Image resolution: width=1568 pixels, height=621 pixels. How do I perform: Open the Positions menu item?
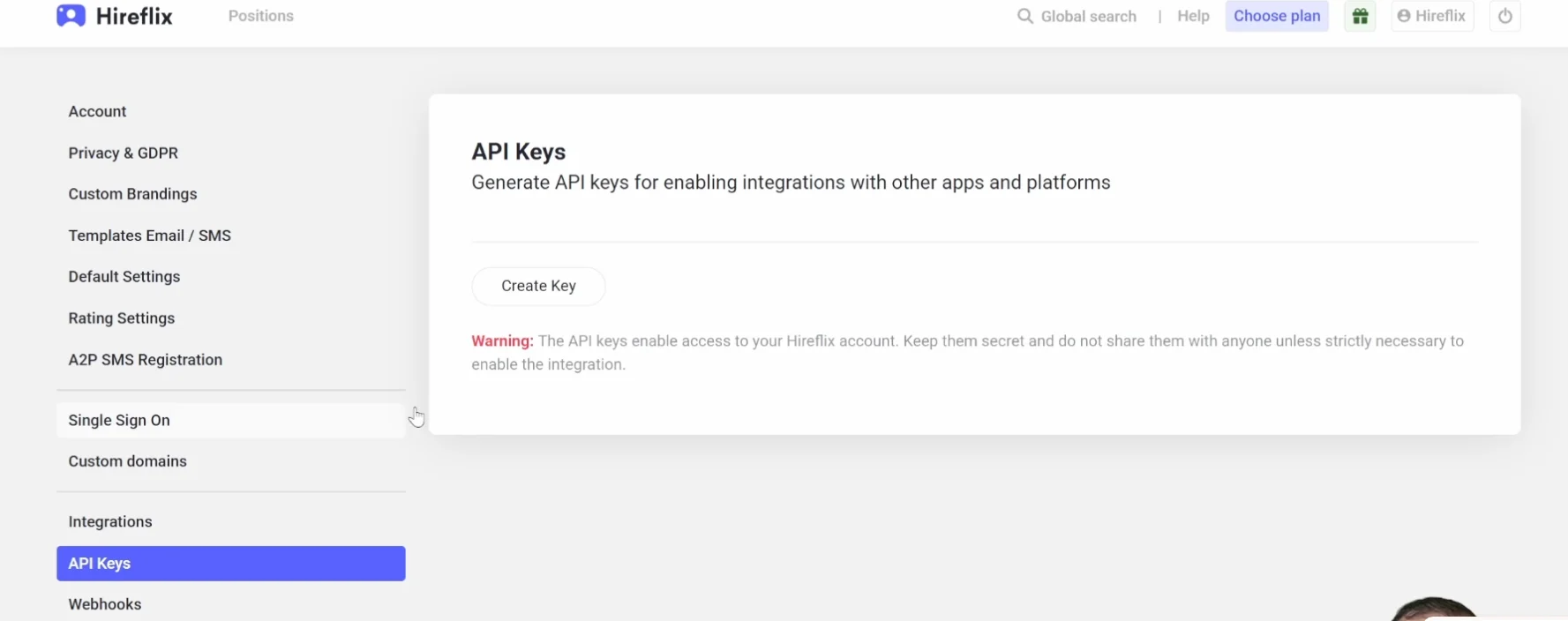[261, 16]
